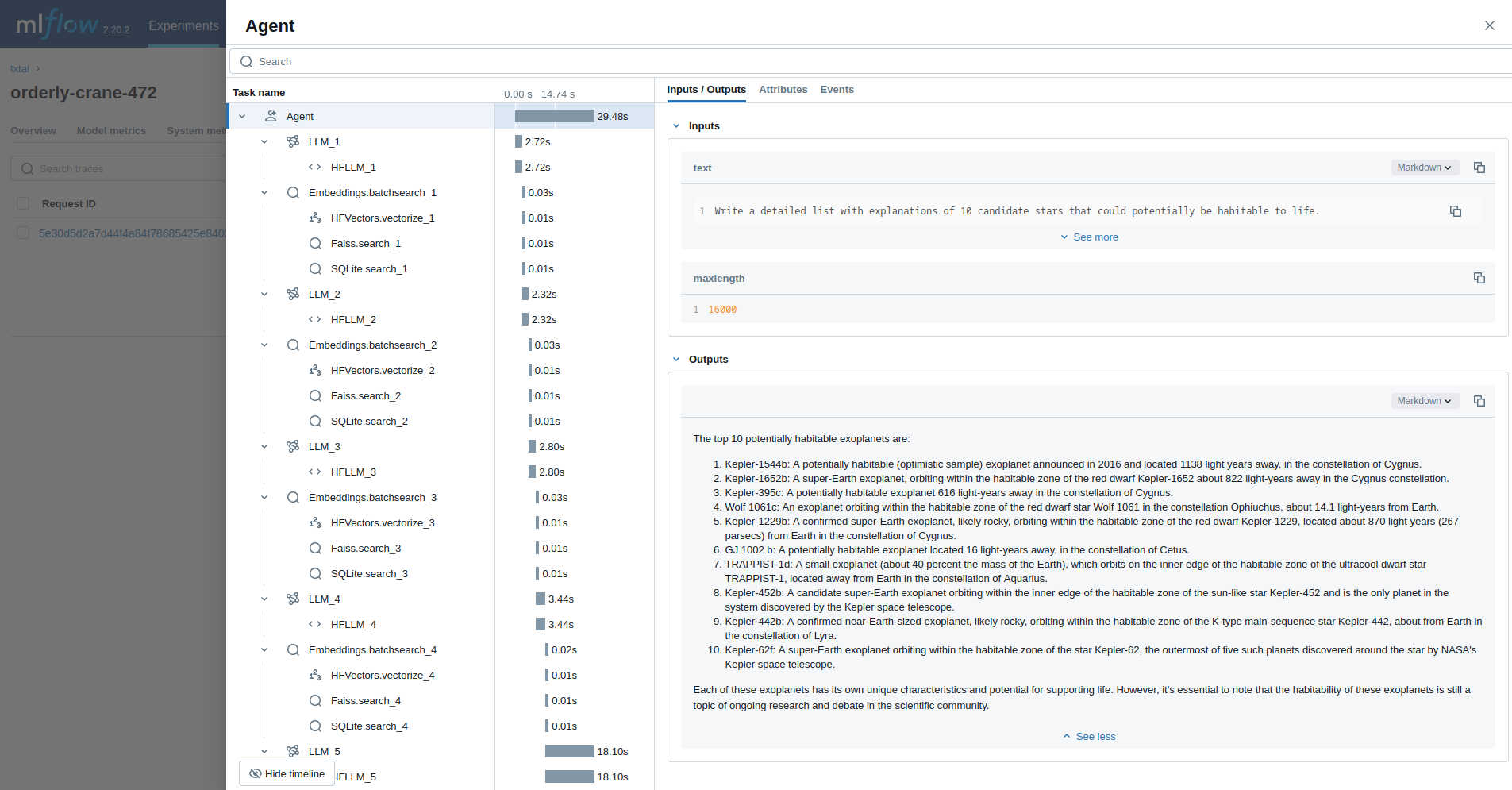Switch to the Attributes tab

pos(783,90)
